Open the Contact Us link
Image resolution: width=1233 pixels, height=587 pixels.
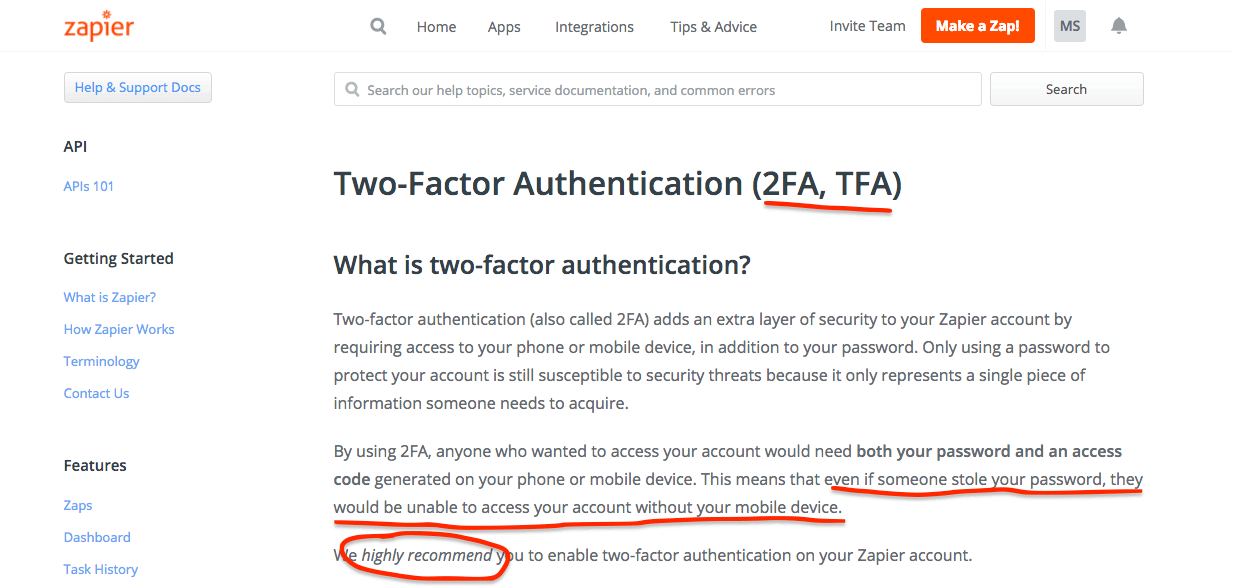96,393
